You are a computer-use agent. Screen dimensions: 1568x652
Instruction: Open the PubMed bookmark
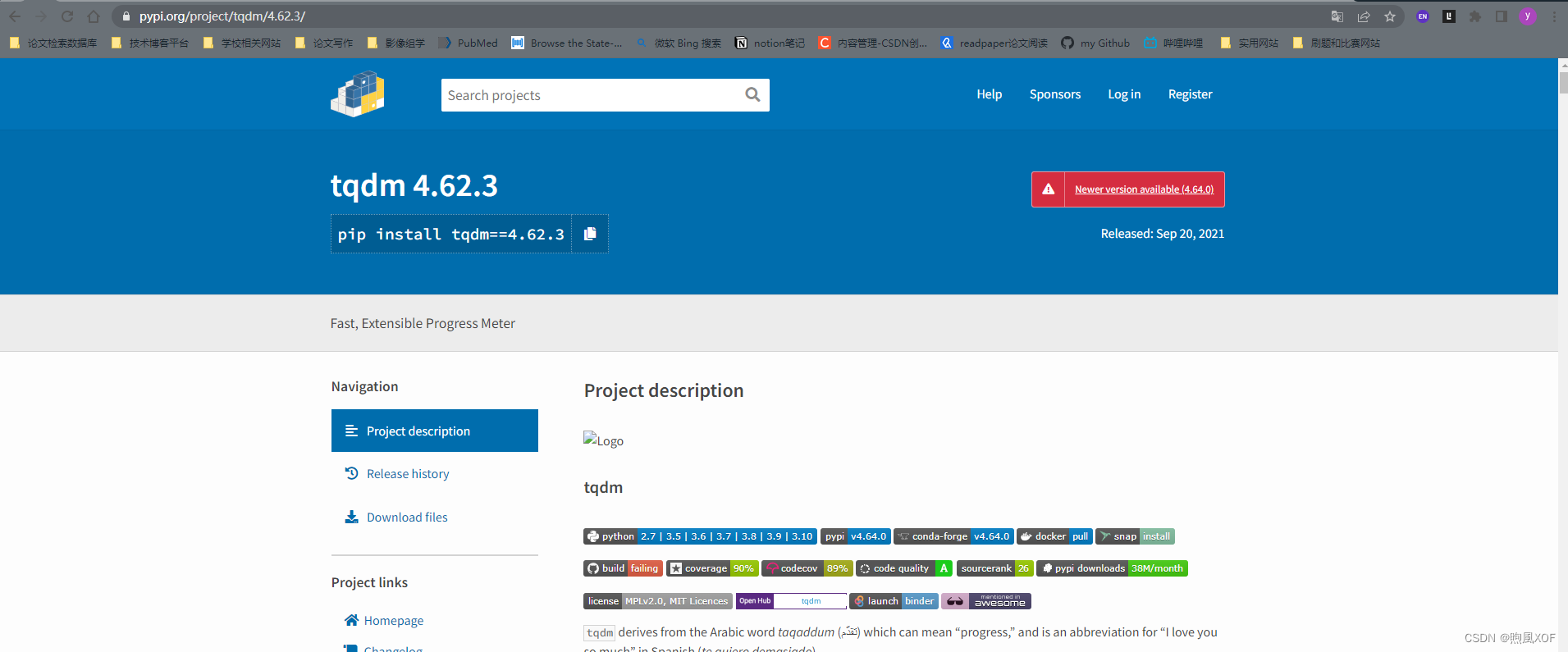click(x=468, y=43)
